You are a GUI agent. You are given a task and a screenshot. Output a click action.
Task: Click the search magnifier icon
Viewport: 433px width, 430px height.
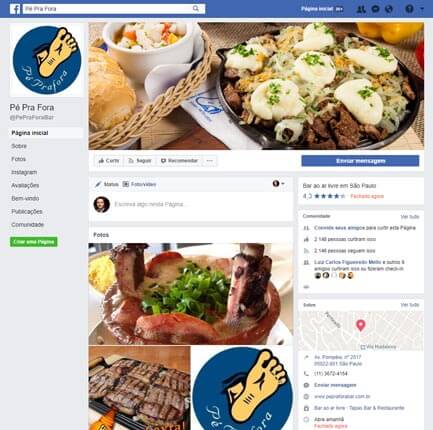pyautogui.click(x=196, y=9)
